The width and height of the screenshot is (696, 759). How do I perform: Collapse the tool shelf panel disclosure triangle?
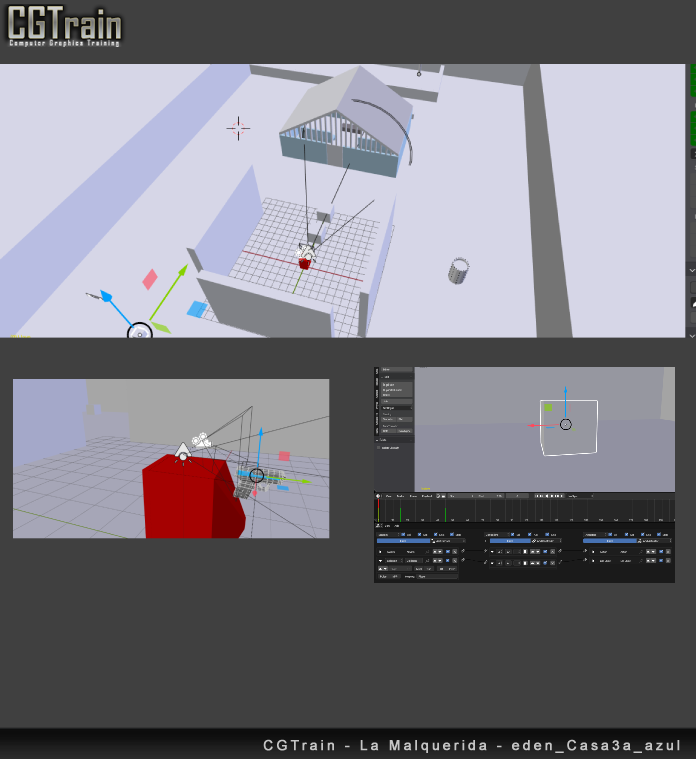[378, 440]
